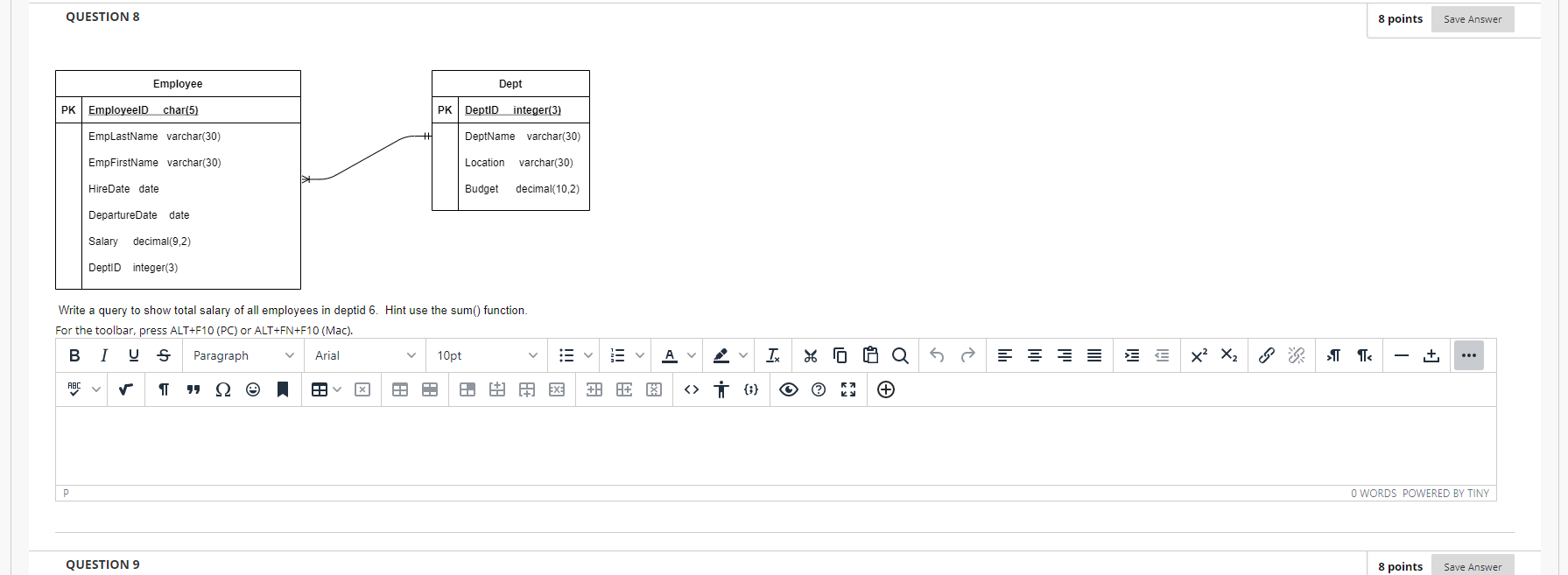The width and height of the screenshot is (1568, 575).
Task: Open the emoji picker
Action: [253, 389]
